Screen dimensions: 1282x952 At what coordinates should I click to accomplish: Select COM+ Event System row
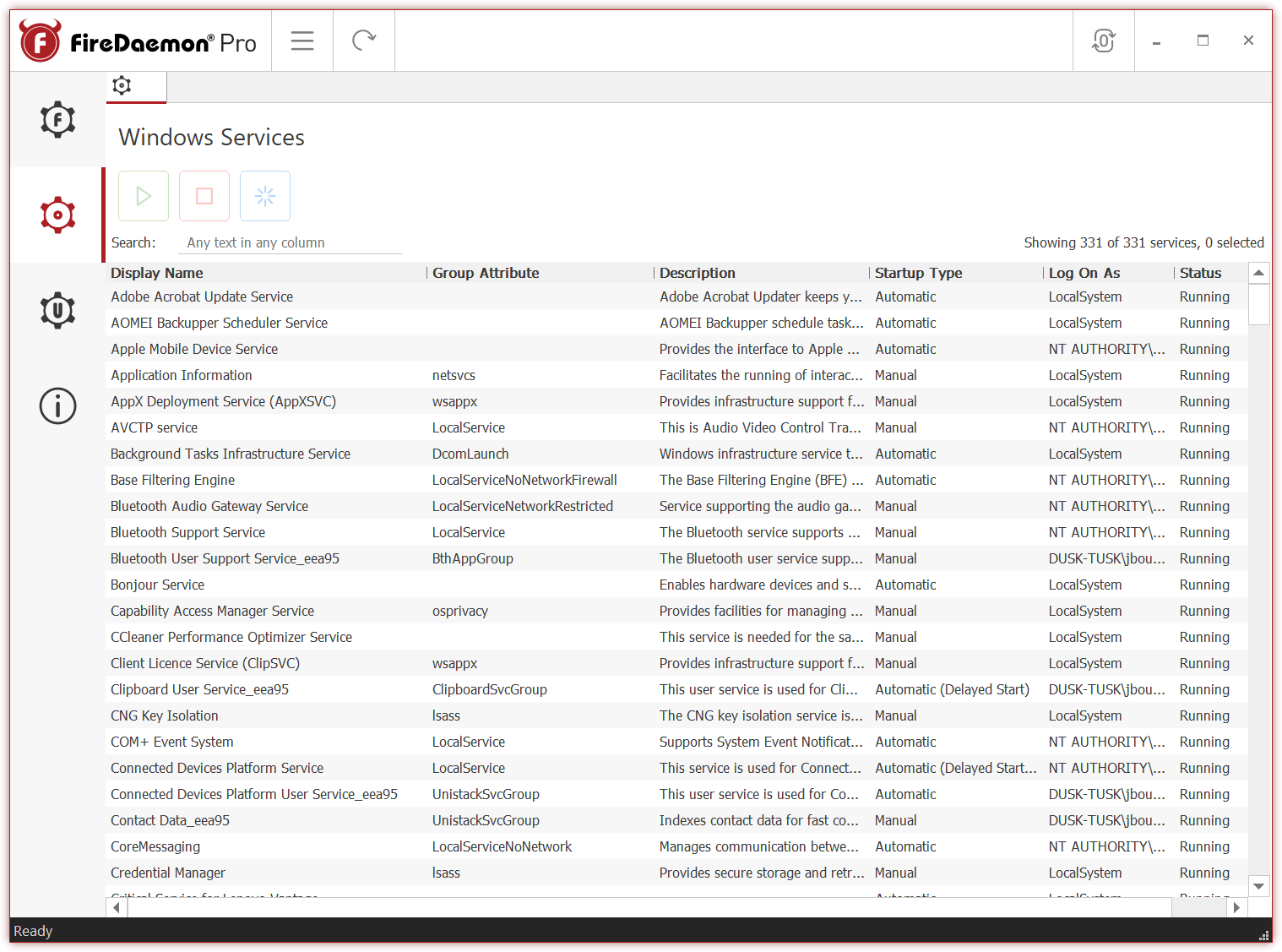tap(677, 742)
